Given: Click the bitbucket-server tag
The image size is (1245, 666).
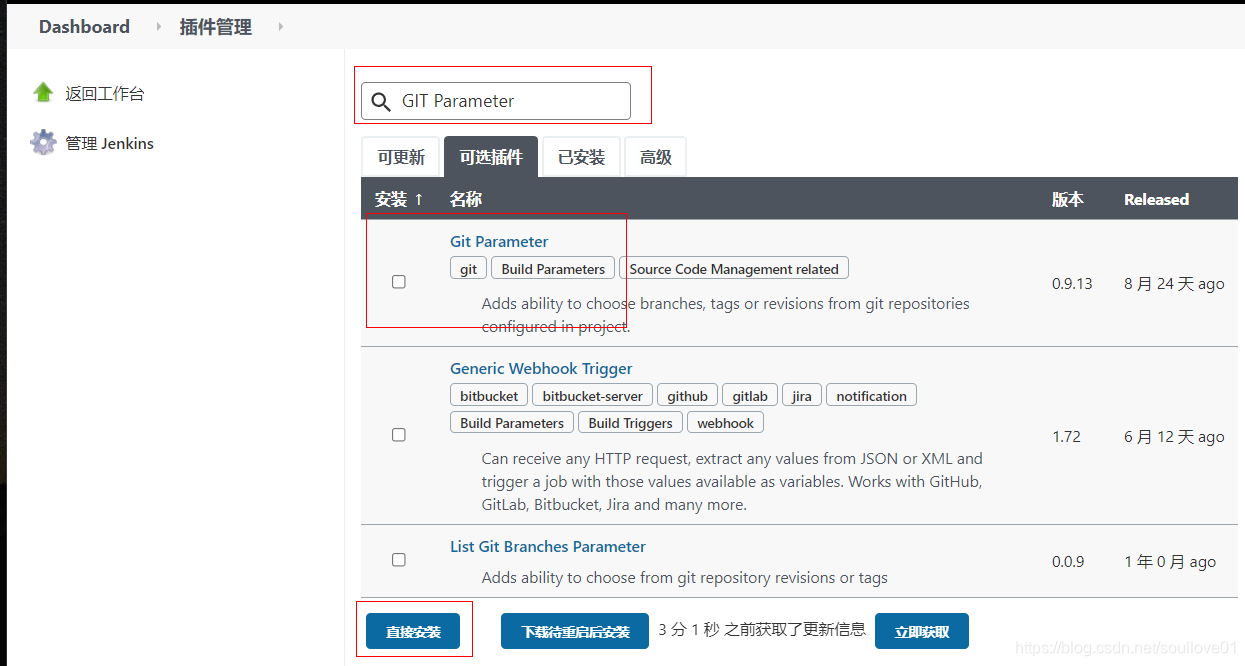Looking at the screenshot, I should (x=592, y=396).
